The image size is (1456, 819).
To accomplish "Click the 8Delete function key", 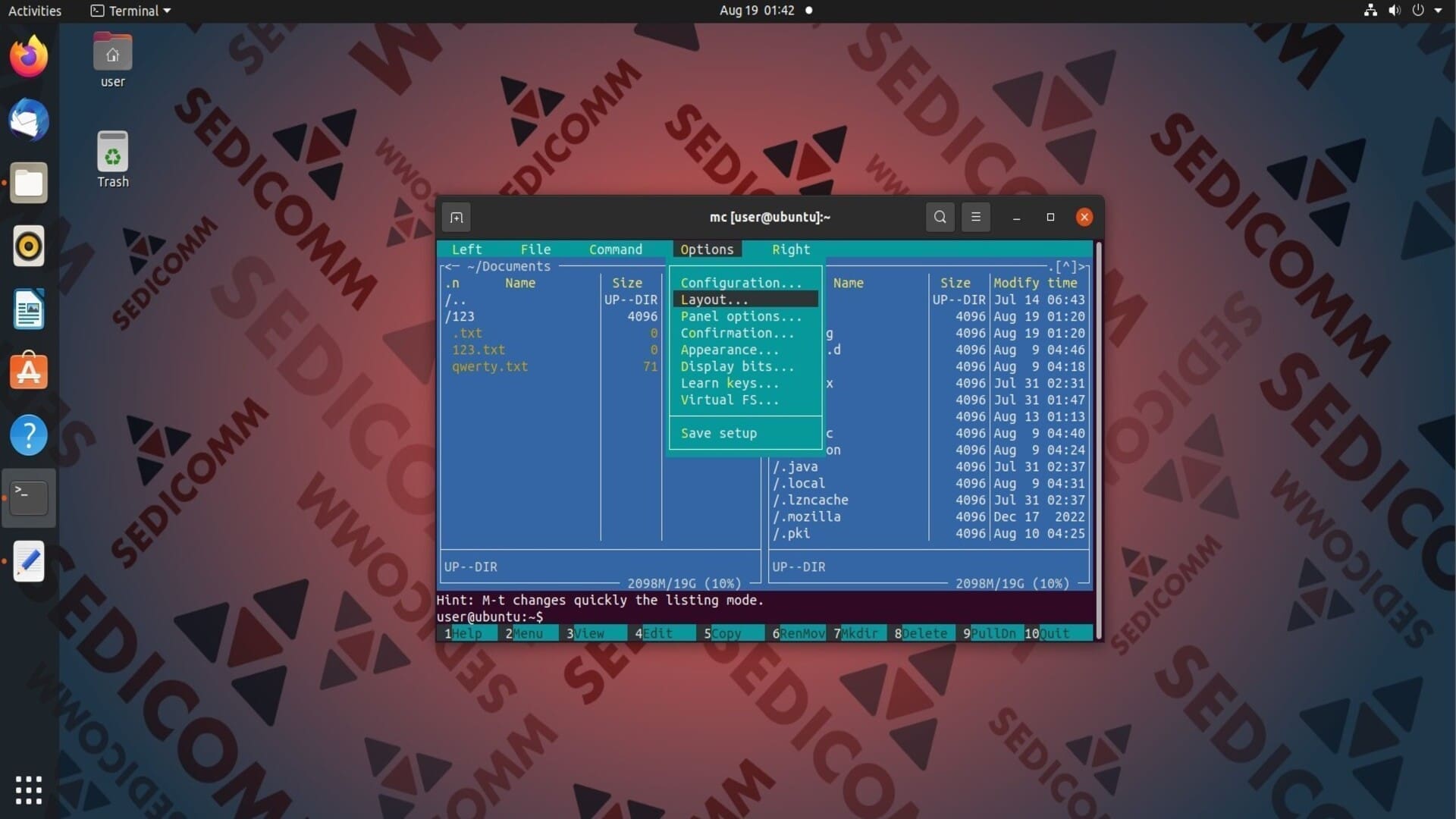I will [x=921, y=633].
